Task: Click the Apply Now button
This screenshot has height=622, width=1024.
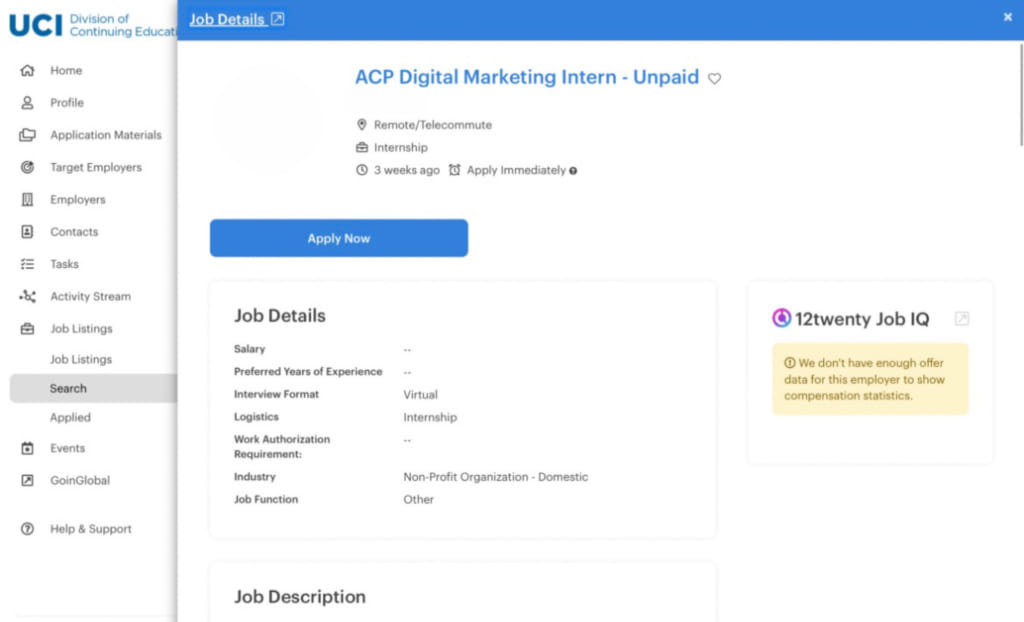Action: coord(338,238)
